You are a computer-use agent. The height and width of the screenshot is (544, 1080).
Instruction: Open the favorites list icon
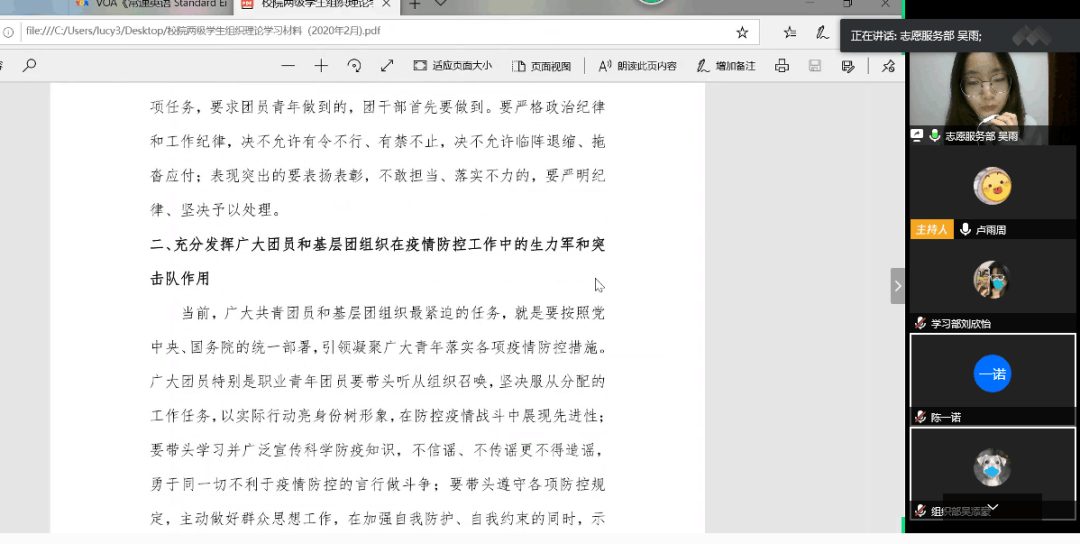[x=790, y=32]
